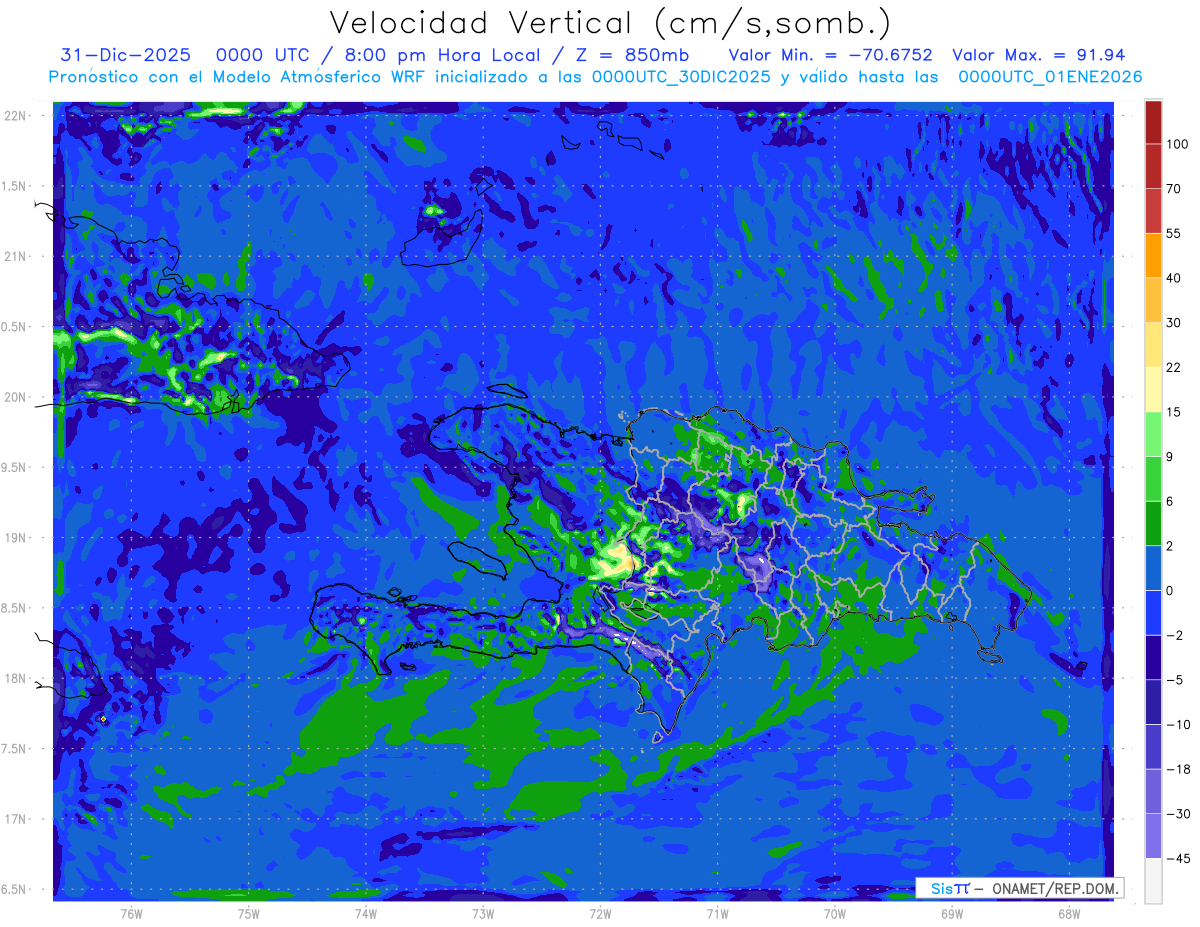Image resolution: width=1200 pixels, height=927 pixels.
Task: Click the colorbar value "55"
Action: coord(1174,233)
